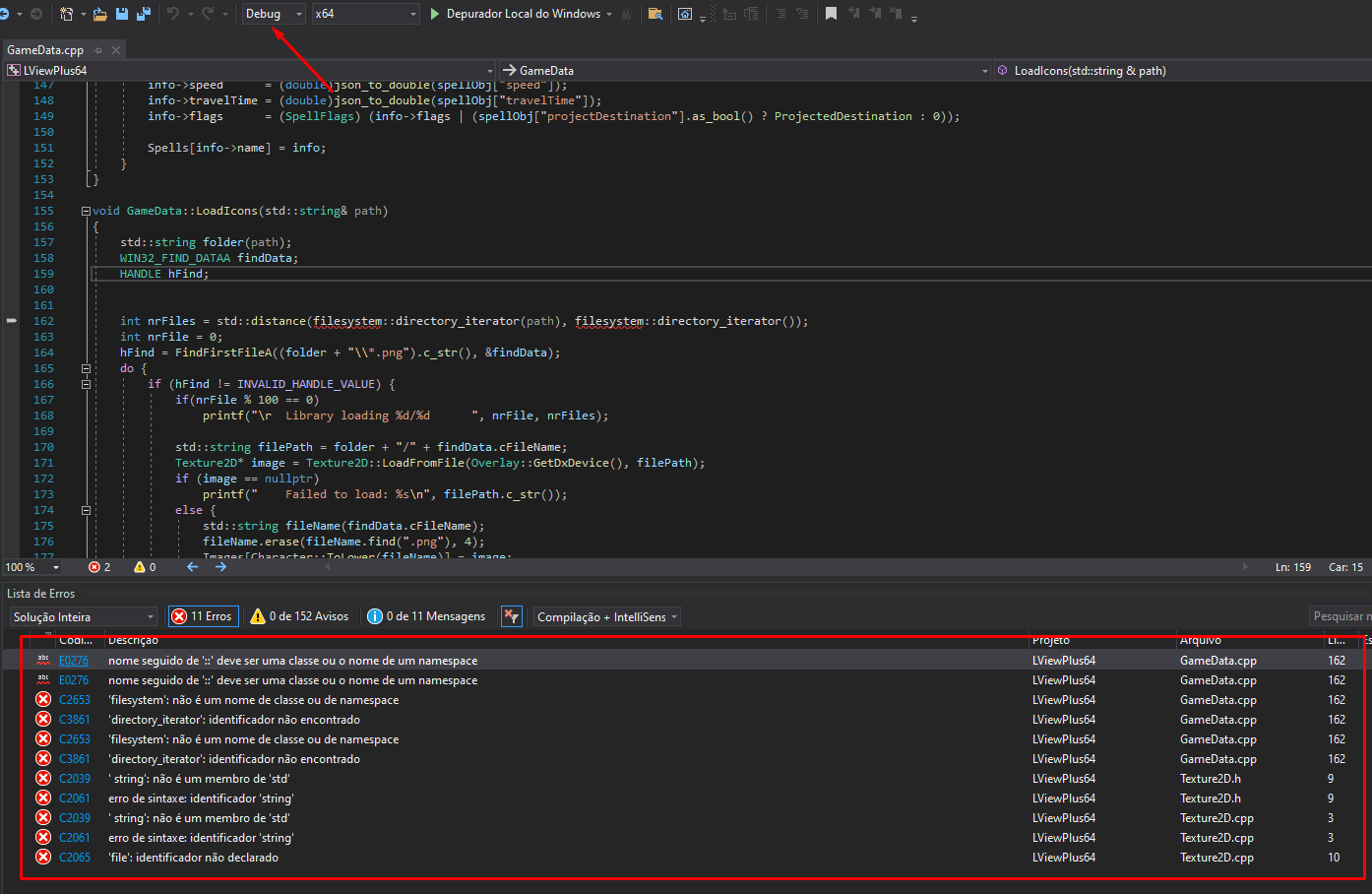Save the current file with Save icon

(x=122, y=14)
